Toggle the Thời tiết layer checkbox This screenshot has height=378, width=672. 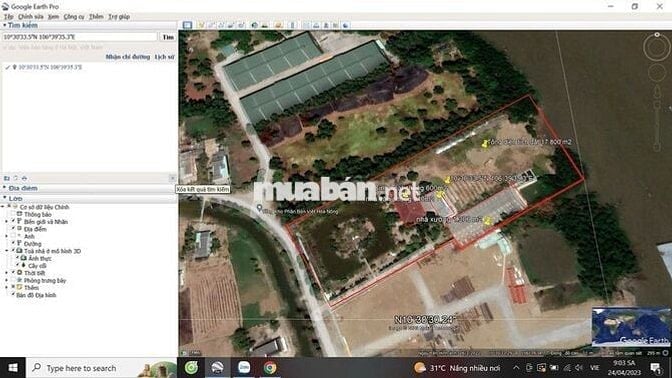(13, 272)
